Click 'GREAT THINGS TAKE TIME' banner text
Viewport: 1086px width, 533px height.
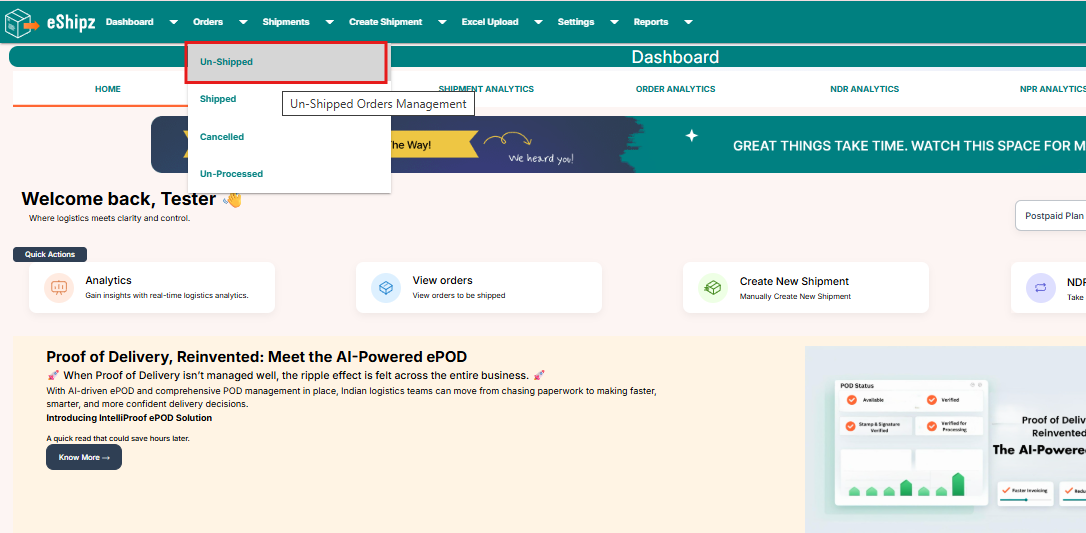(x=909, y=146)
